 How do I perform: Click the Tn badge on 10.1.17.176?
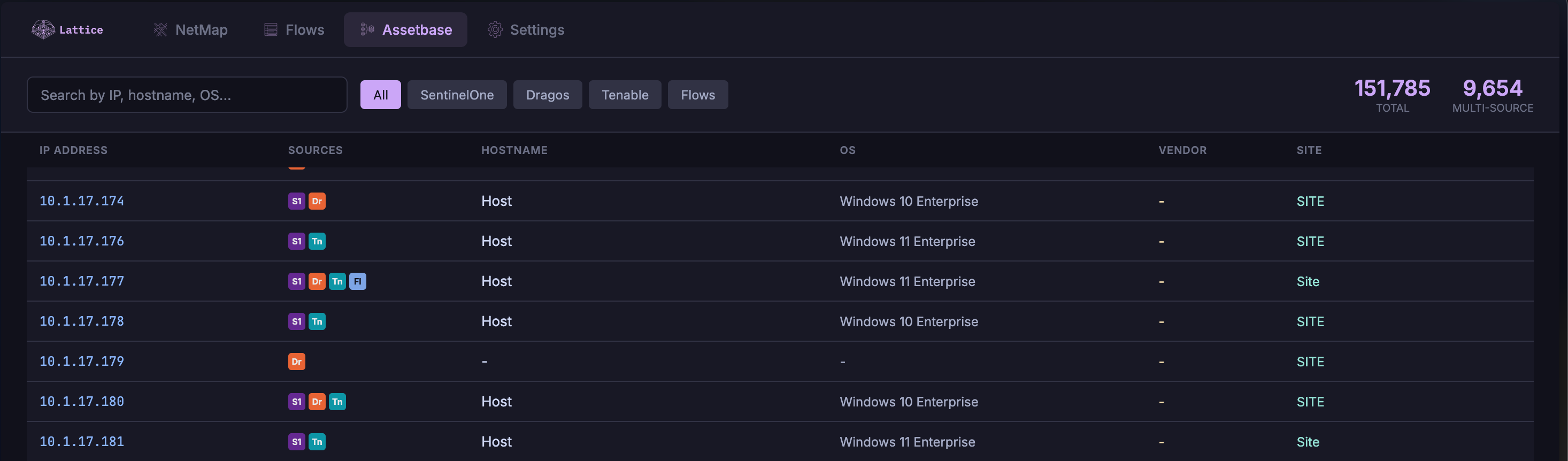point(317,241)
